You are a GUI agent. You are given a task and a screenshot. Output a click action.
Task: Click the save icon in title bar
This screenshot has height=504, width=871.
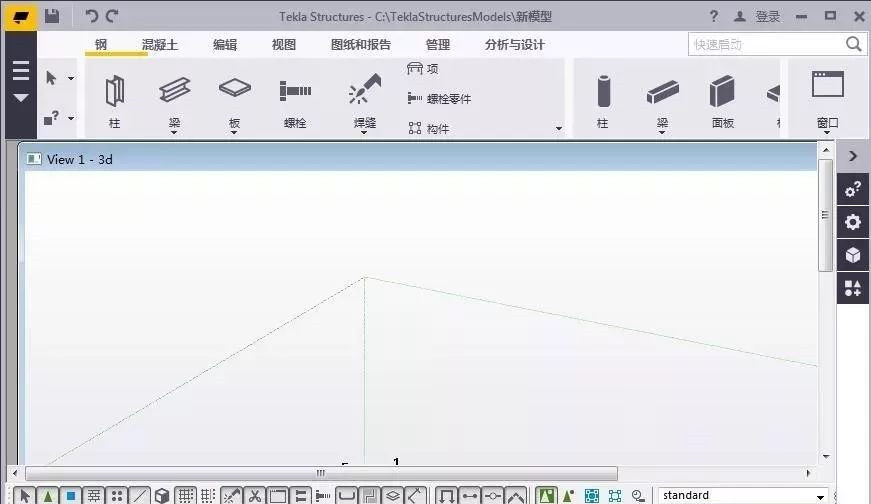click(52, 16)
